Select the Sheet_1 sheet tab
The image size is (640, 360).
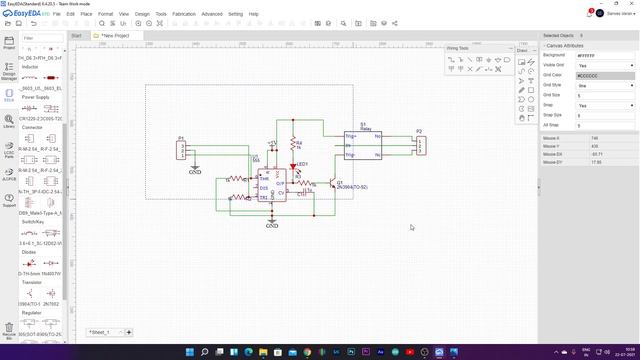100,333
